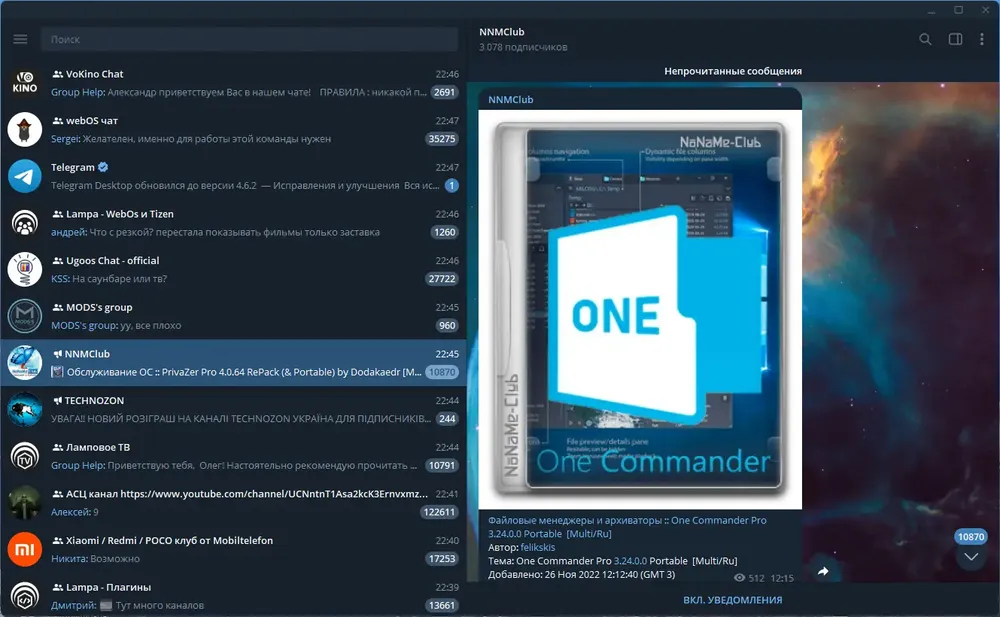
Task: Open the three-dot channel options menu
Action: 982,40
